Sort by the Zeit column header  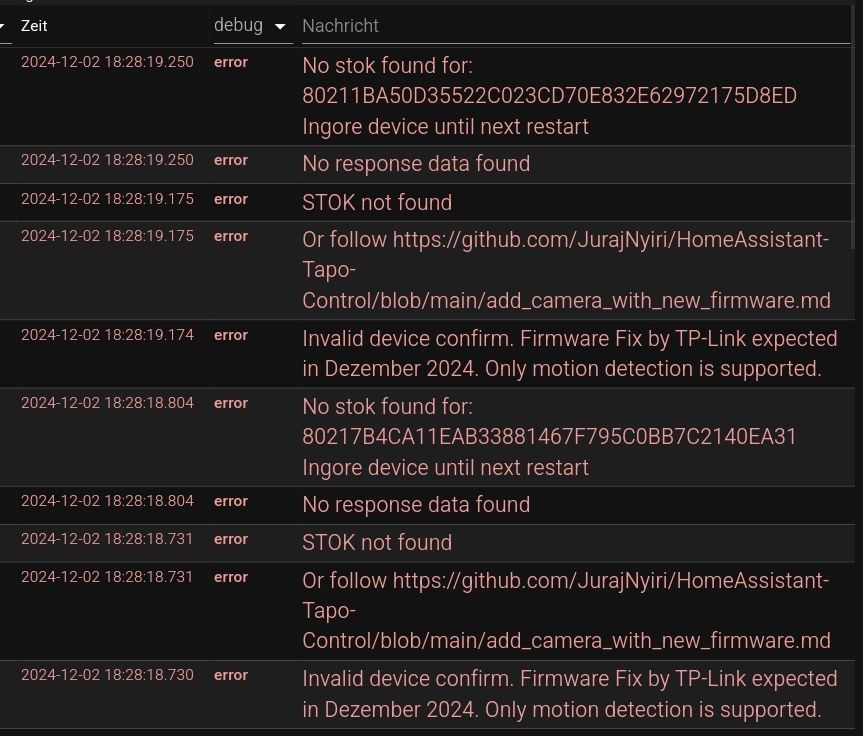(34, 26)
